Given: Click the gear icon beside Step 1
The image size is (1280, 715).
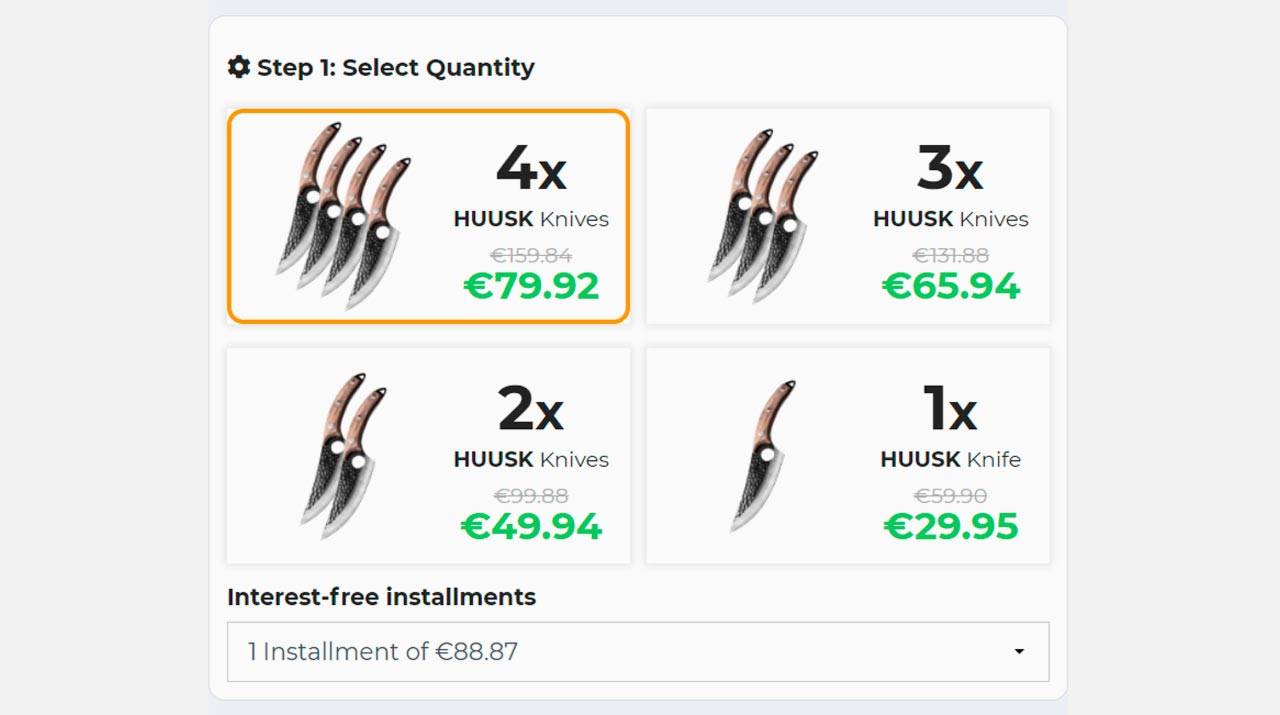Looking at the screenshot, I should coord(238,67).
